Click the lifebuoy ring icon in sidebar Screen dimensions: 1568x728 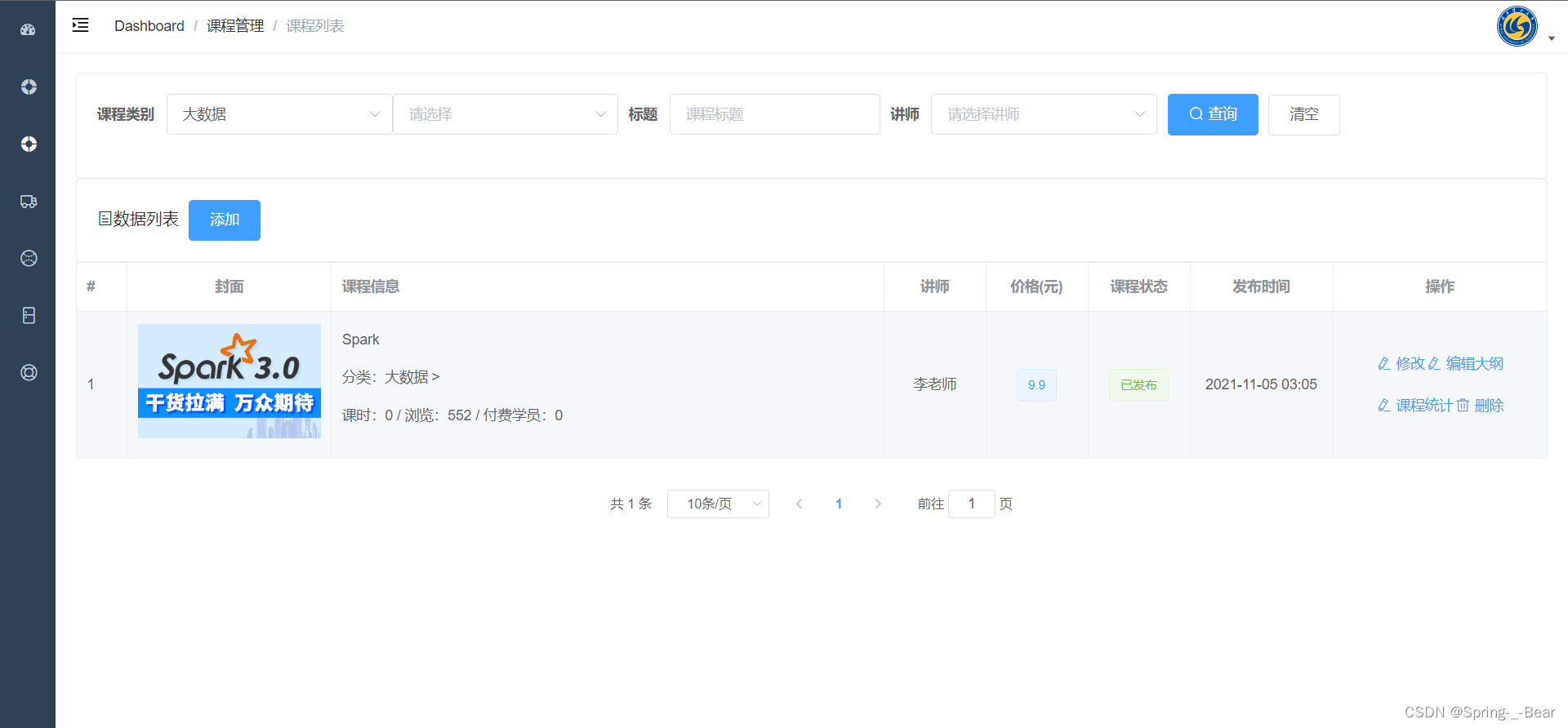click(x=29, y=373)
